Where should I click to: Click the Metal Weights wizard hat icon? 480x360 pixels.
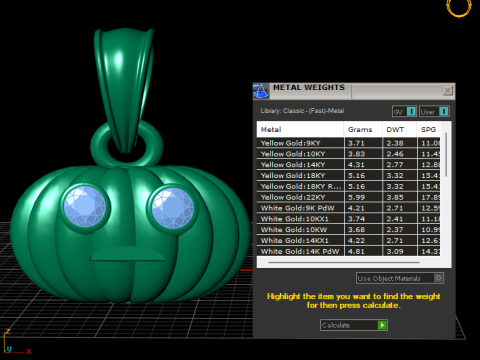[x=261, y=91]
